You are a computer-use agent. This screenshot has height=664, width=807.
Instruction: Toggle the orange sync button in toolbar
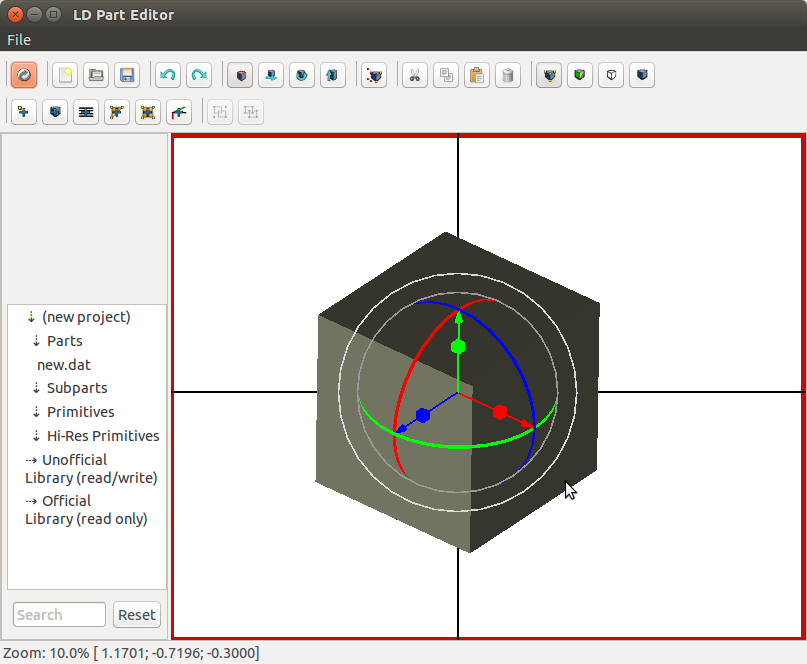(24, 75)
